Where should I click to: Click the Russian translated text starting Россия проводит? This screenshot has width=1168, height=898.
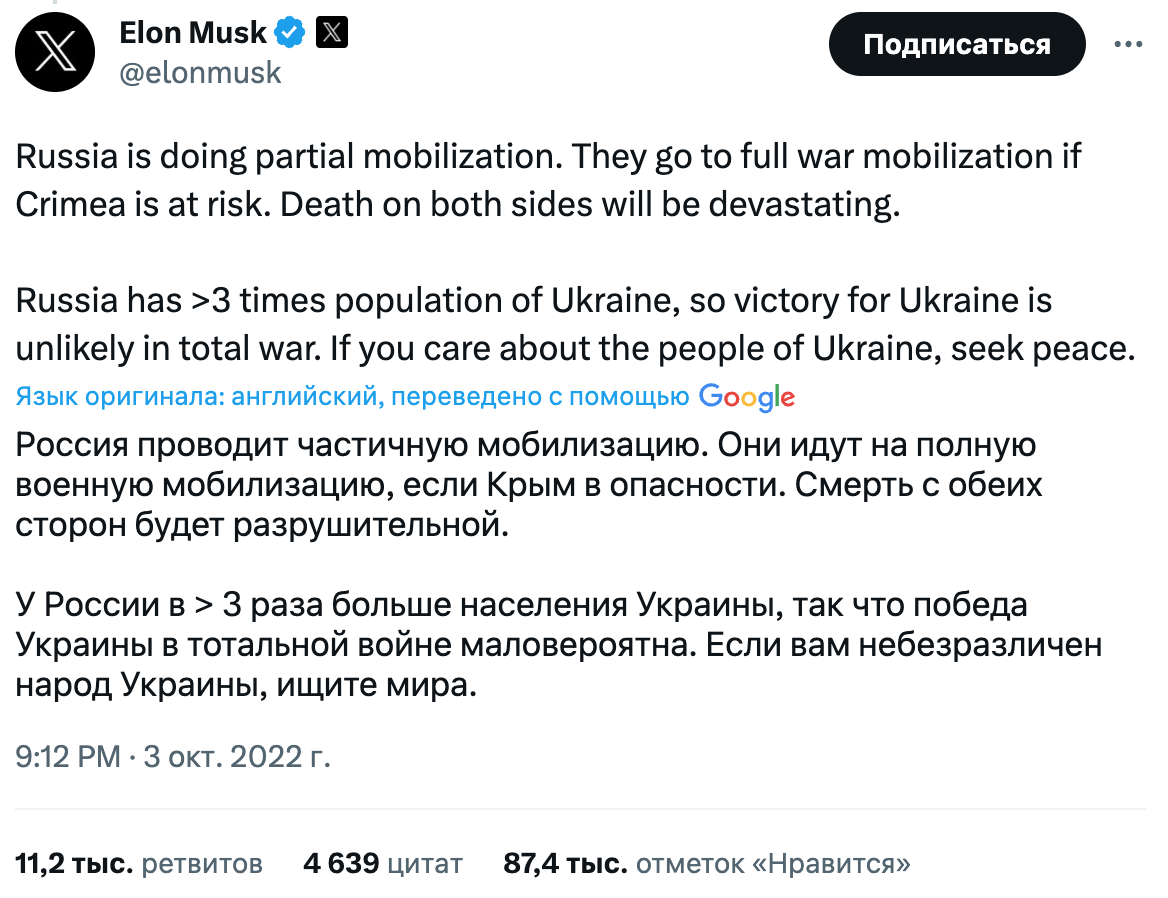[x=528, y=485]
